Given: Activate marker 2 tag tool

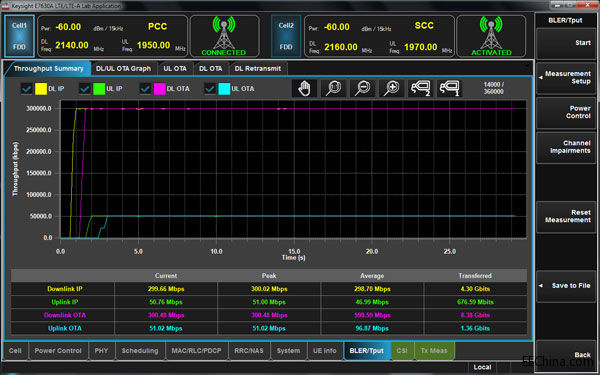Looking at the screenshot, I should [421, 89].
